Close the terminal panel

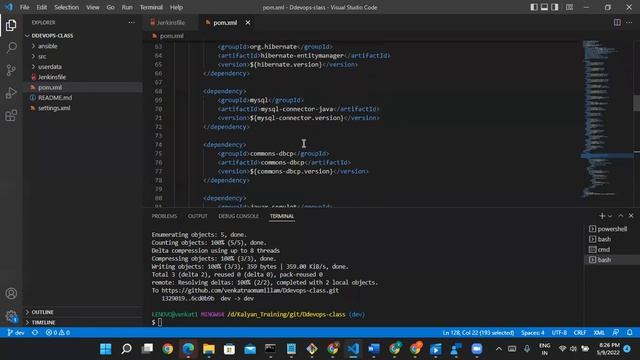631,216
